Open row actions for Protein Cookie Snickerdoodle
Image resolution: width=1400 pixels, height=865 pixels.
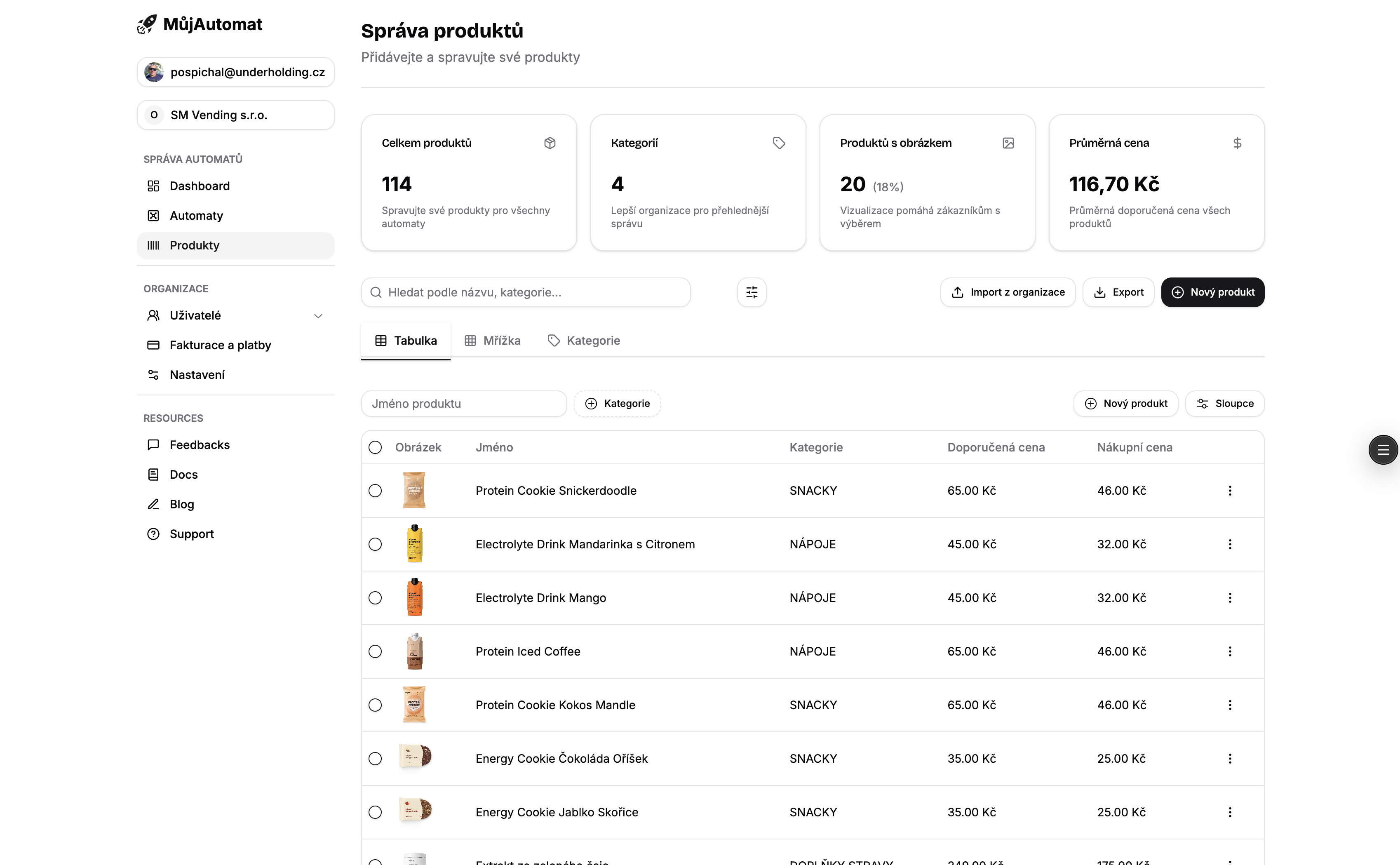tap(1230, 490)
